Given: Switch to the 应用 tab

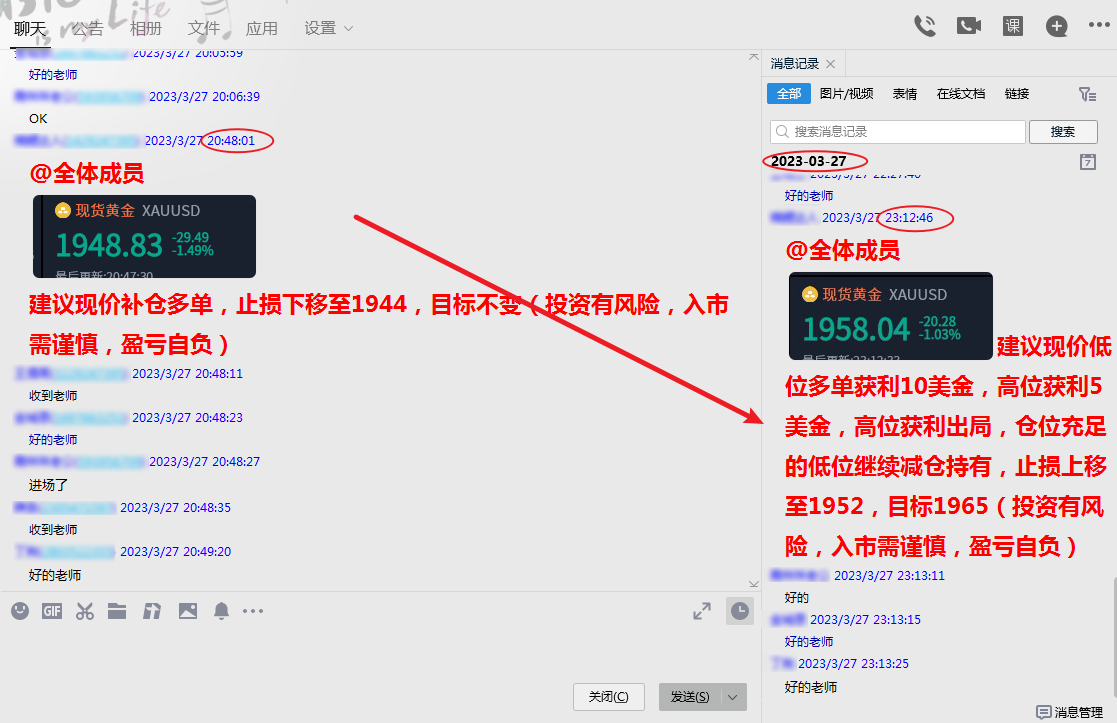Looking at the screenshot, I should pos(261,28).
